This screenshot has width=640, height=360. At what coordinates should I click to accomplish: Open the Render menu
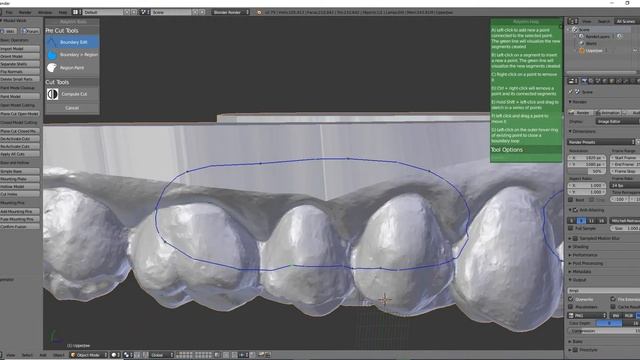(x=25, y=12)
